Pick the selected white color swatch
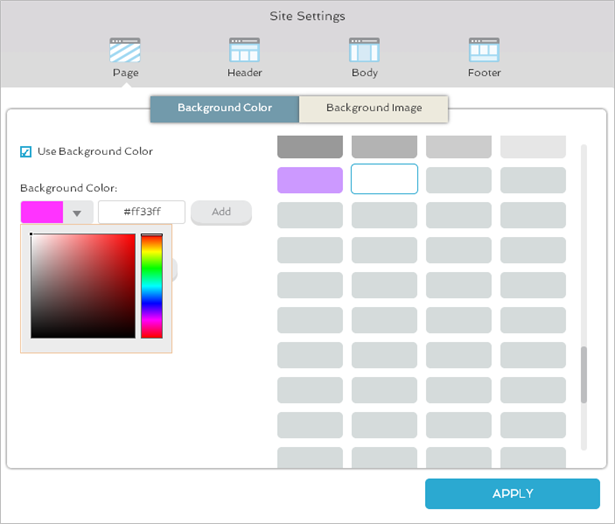This screenshot has width=615, height=524. 384,179
